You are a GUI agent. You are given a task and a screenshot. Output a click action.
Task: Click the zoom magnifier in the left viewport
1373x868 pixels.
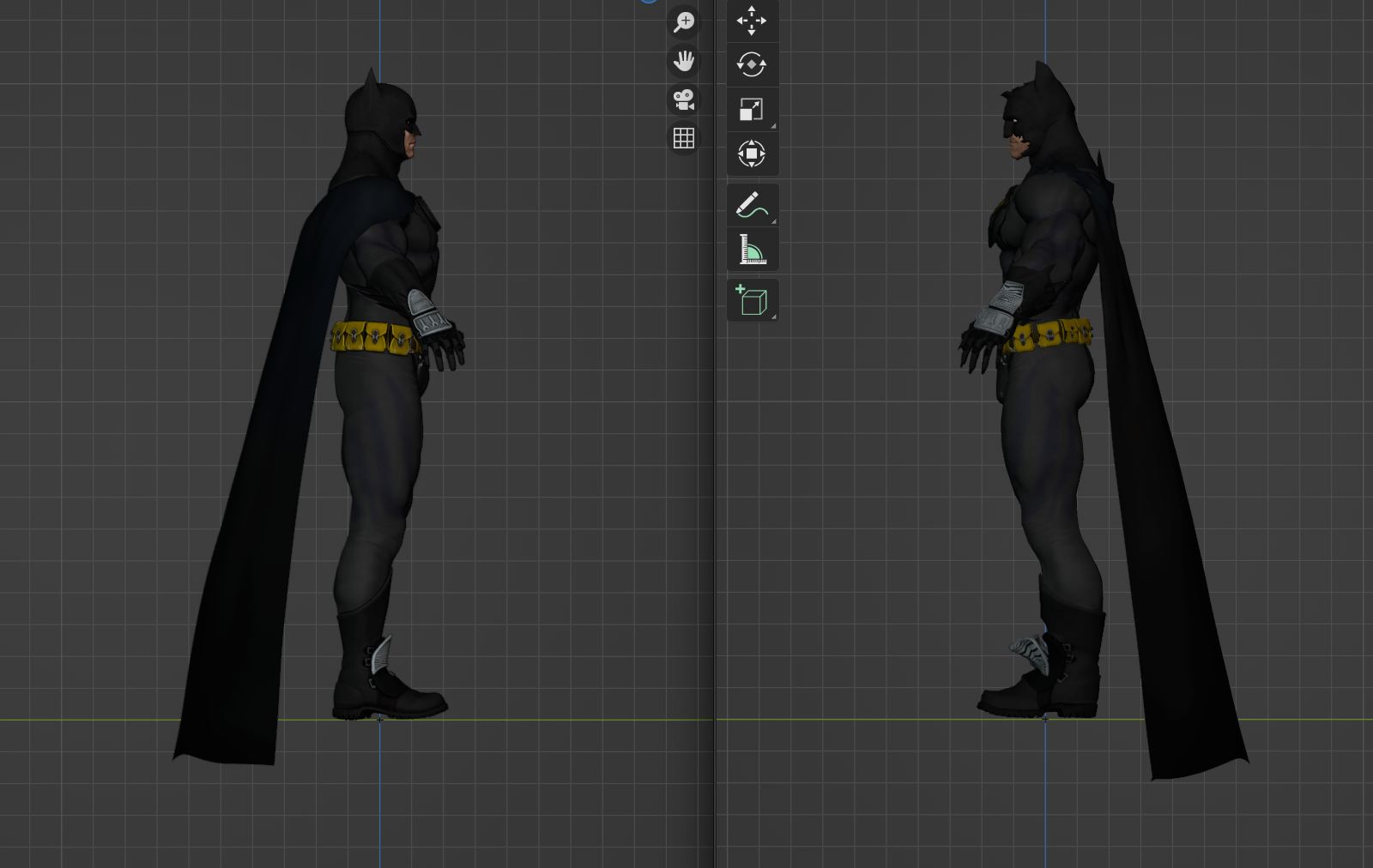(684, 22)
